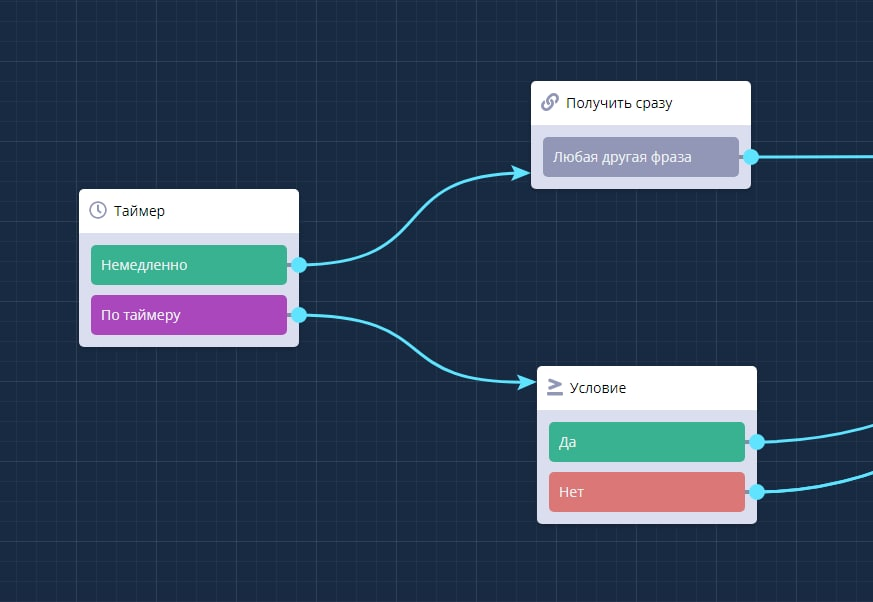Click the arrowhead entering Условие node
Screen dimensions: 873x602
tap(527, 382)
